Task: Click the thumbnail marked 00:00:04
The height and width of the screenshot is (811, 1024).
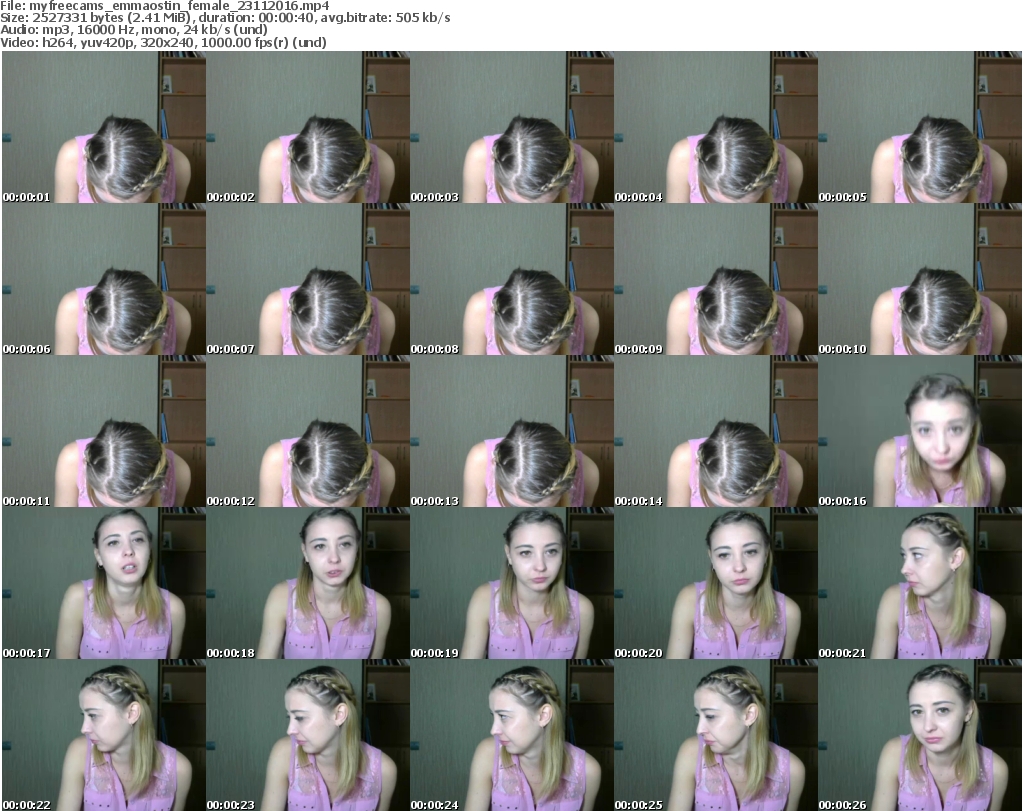Action: (716, 127)
